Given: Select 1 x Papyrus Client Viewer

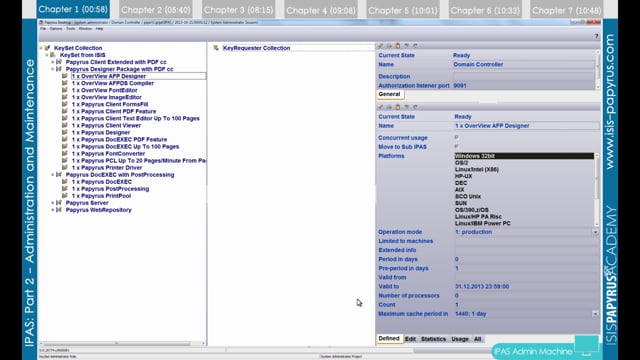Looking at the screenshot, I should (106, 125).
